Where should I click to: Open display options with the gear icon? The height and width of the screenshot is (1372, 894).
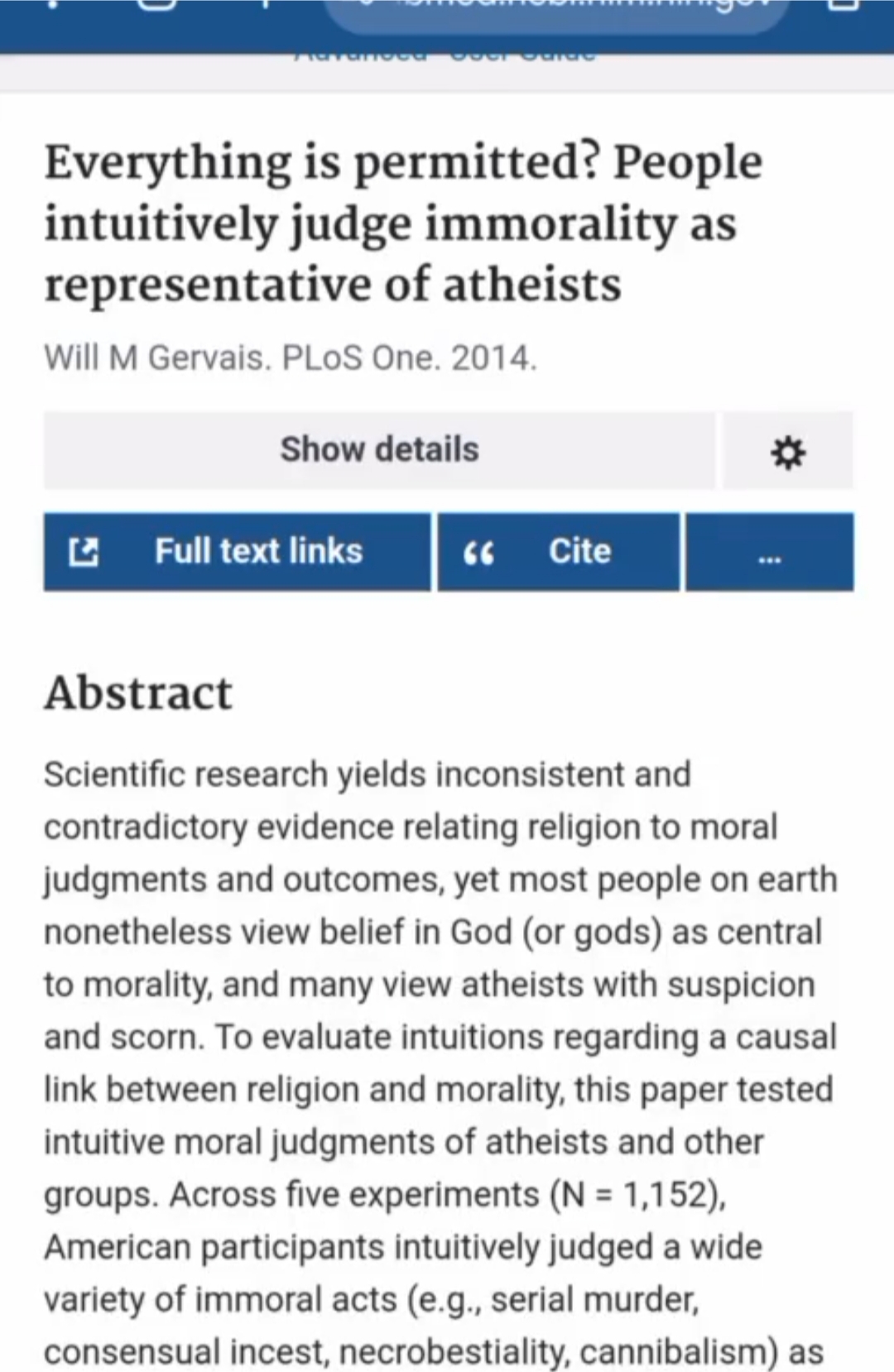787,451
